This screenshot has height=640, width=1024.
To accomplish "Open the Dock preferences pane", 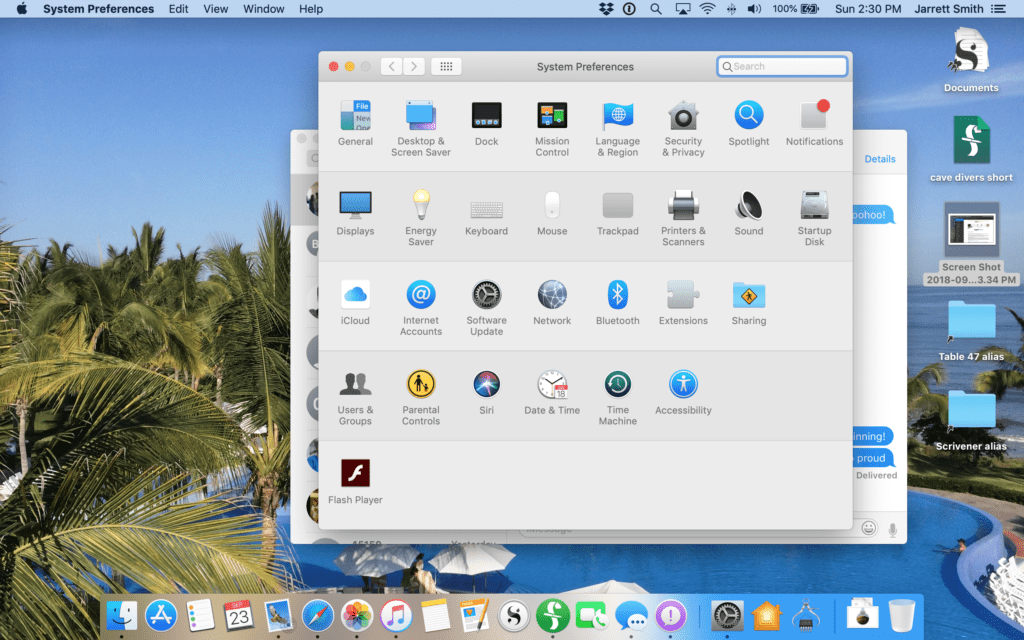I will click(487, 123).
